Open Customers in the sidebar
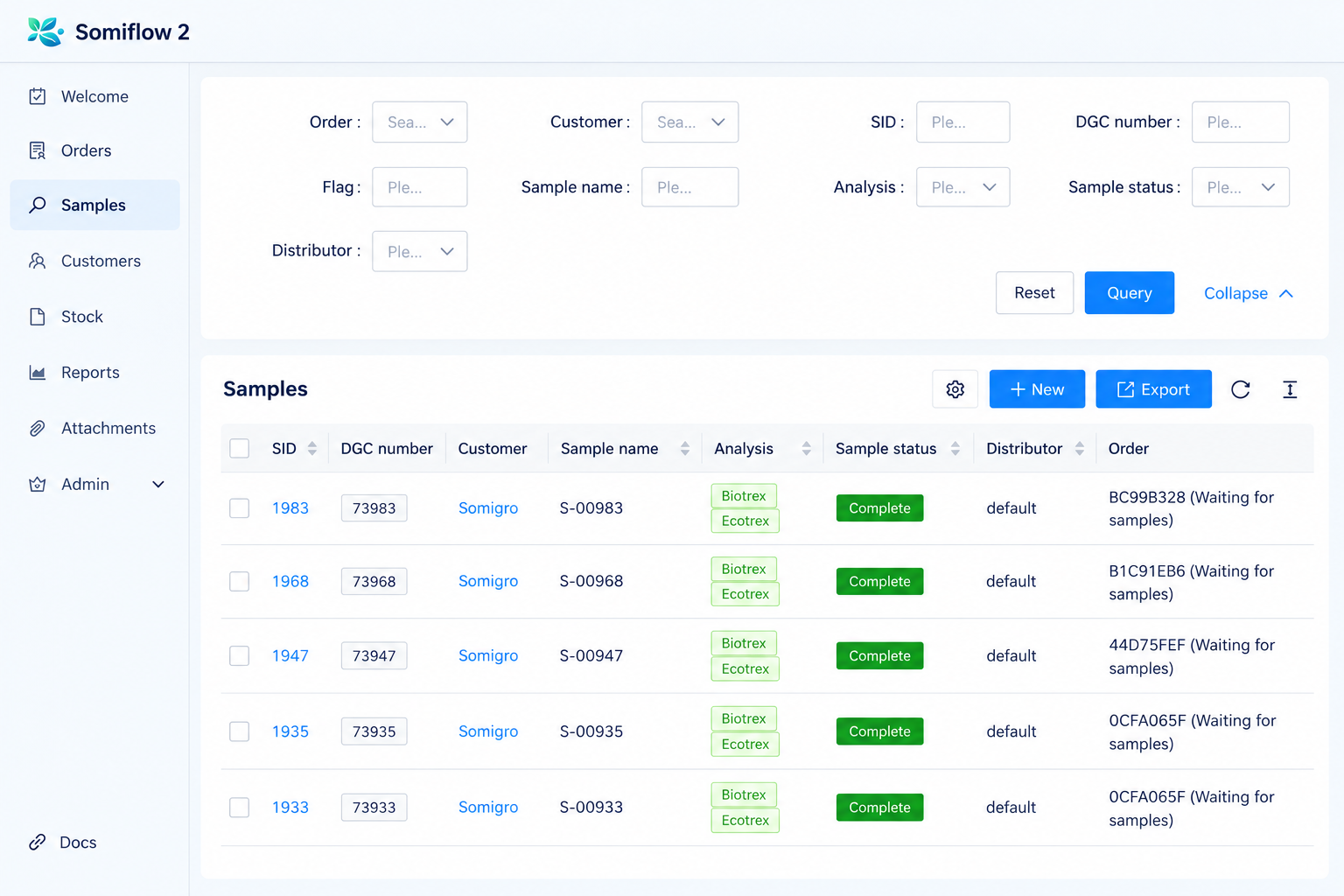 click(94, 261)
